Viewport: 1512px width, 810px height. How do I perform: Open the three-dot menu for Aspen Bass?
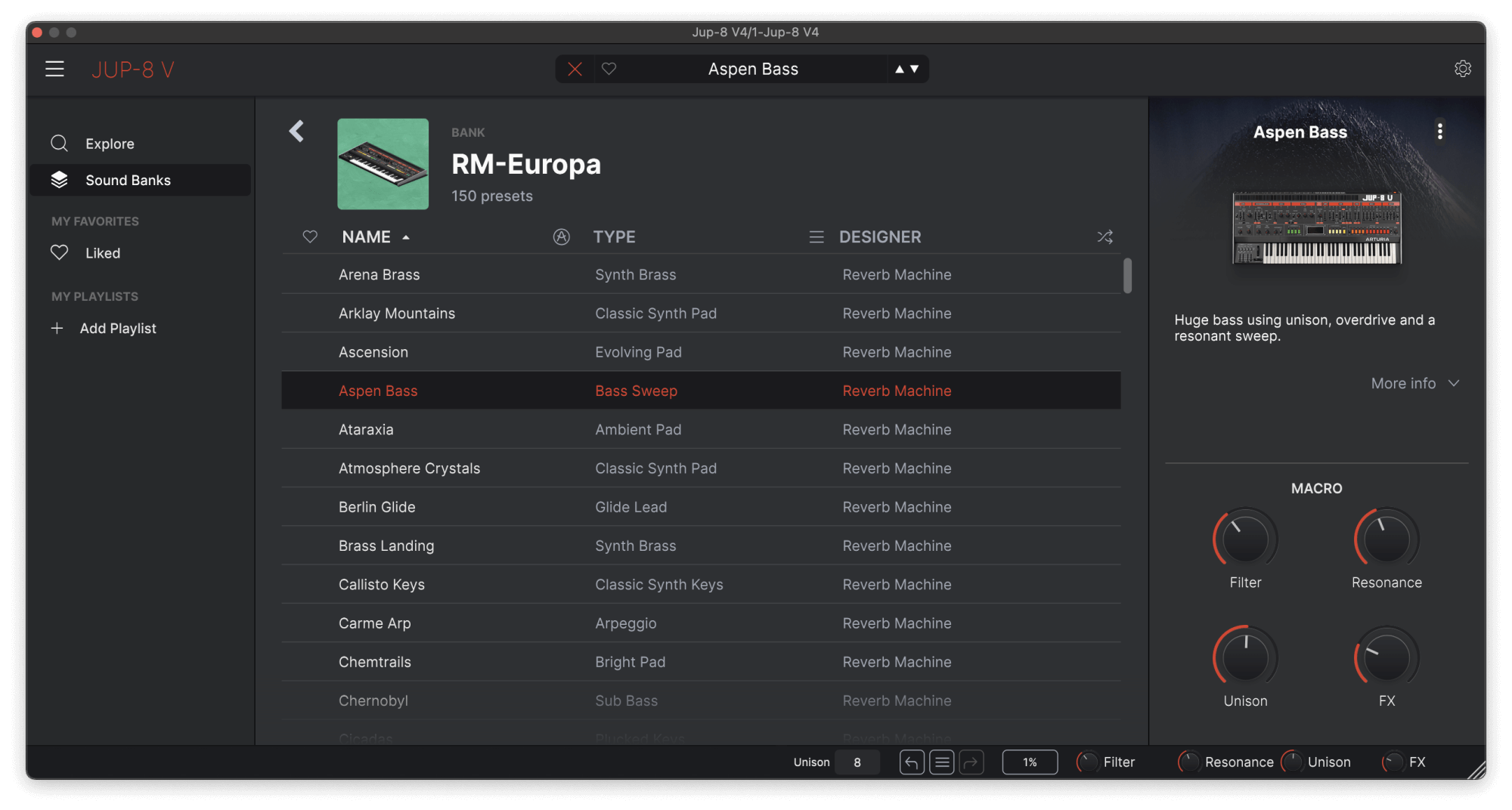[1439, 131]
